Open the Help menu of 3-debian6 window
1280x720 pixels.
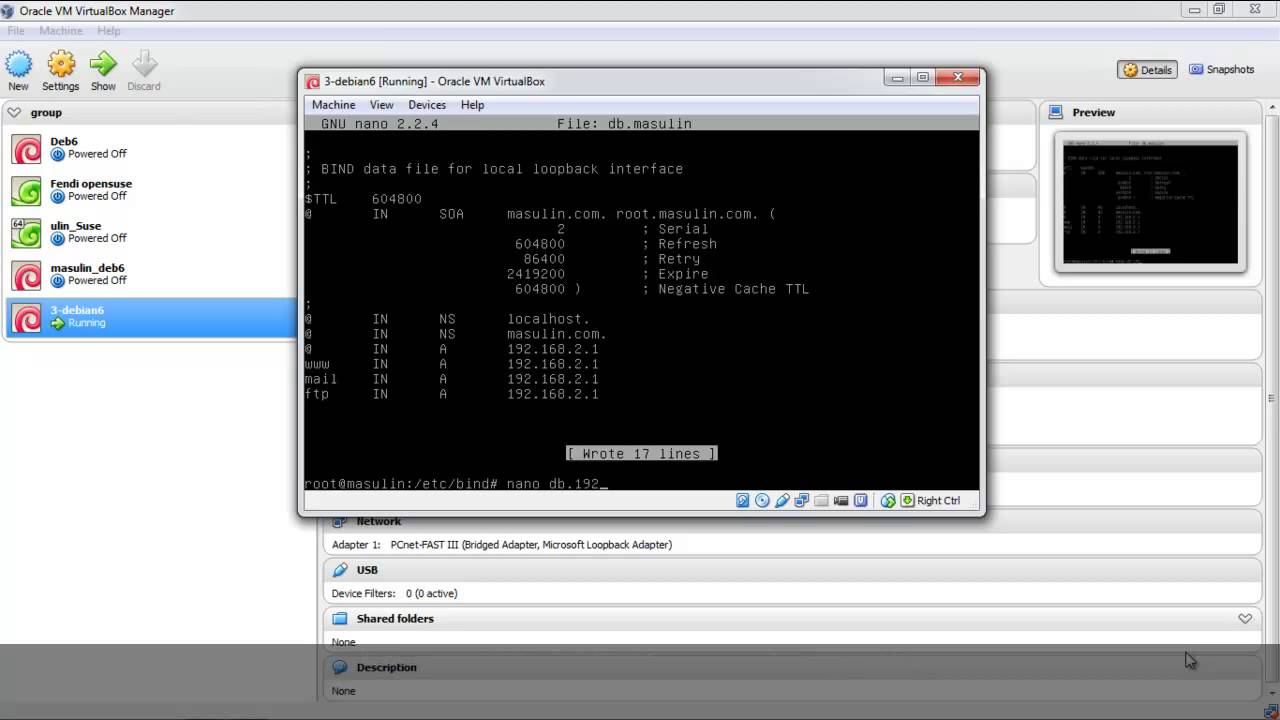click(472, 105)
